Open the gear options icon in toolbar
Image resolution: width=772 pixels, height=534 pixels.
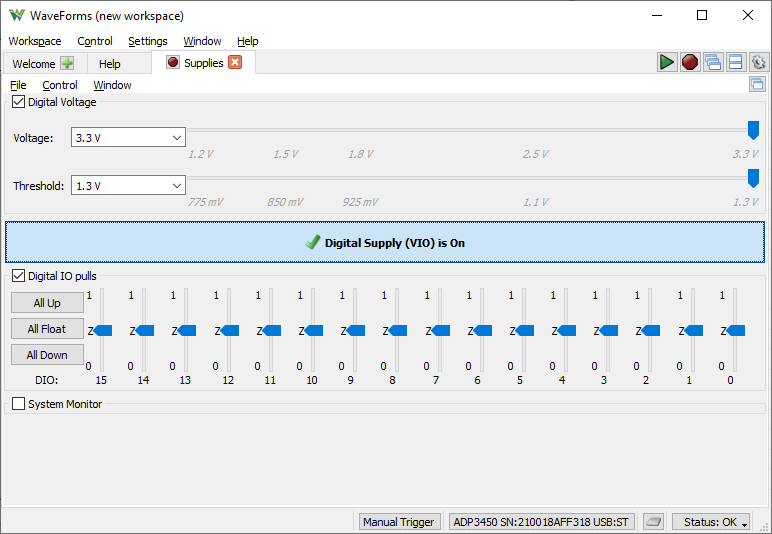click(x=758, y=63)
